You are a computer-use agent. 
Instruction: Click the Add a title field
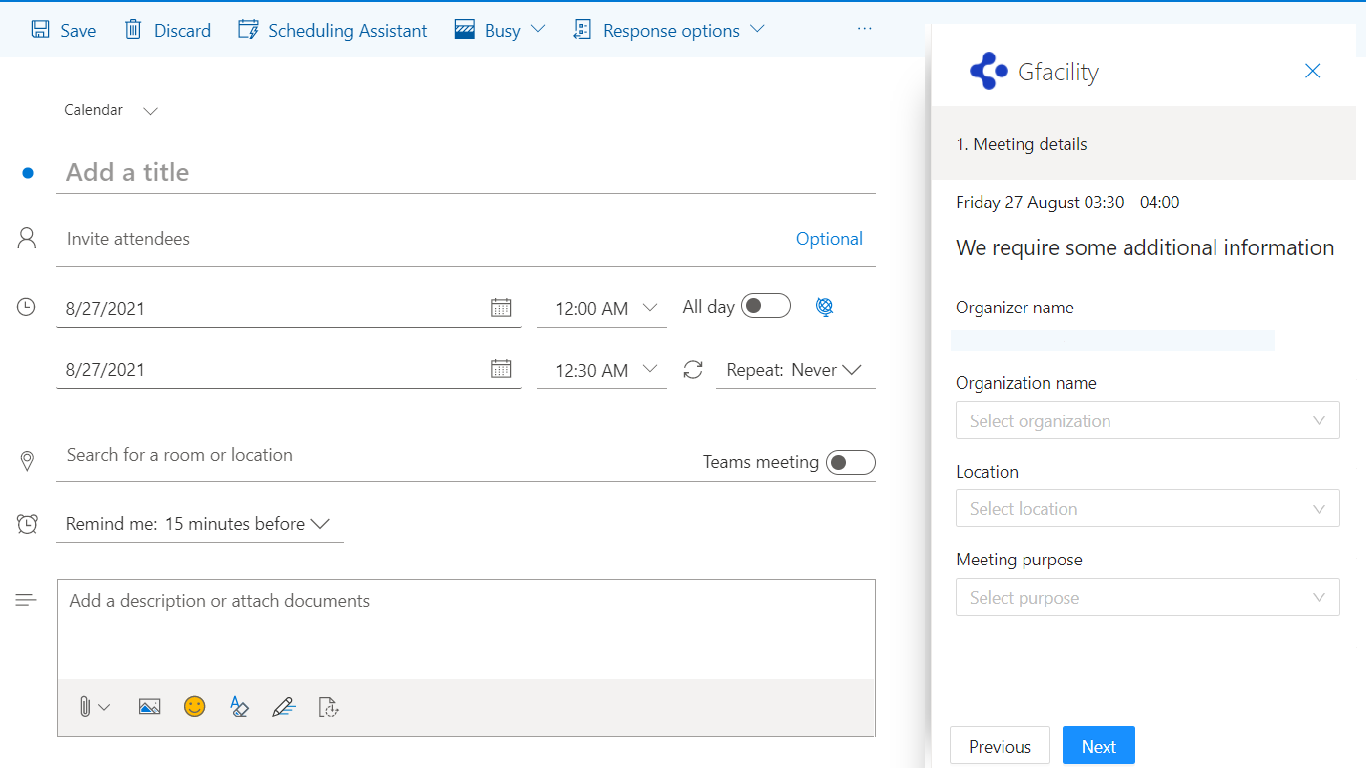click(466, 172)
